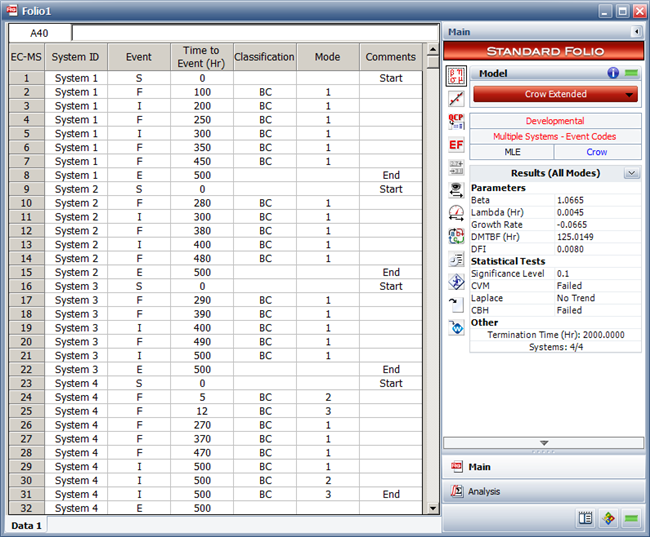This screenshot has width=650, height=537.
Task: Click the 'End' comment cell in row 15
Action: [391, 272]
